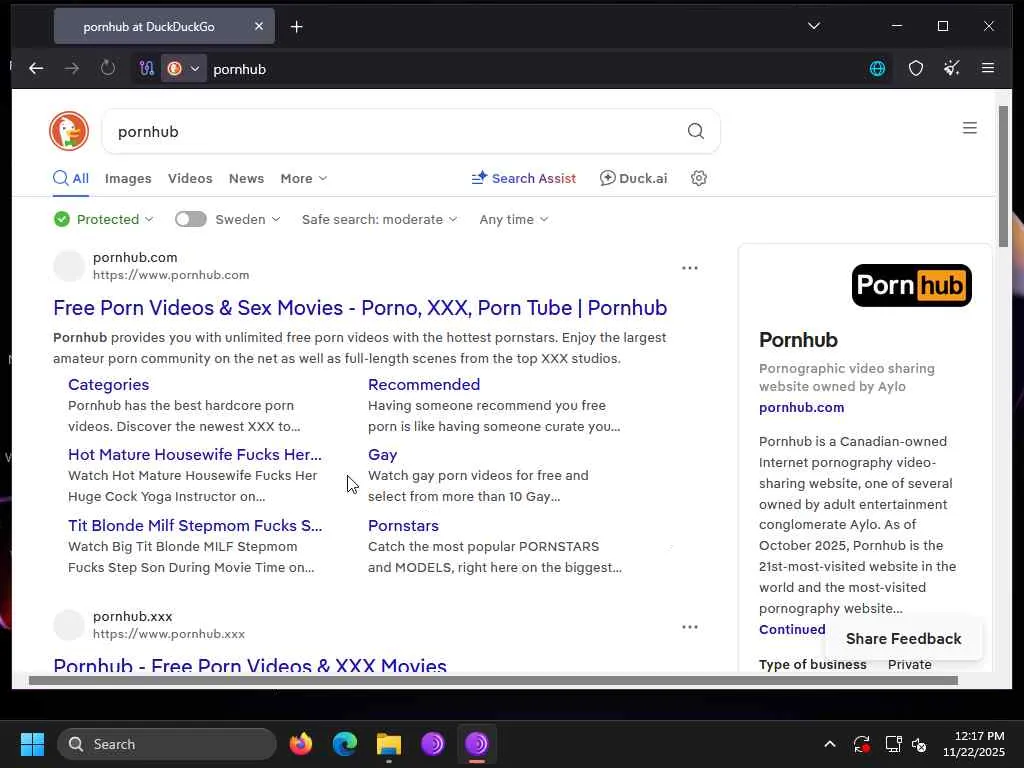This screenshot has width=1024, height=768.
Task: Click Continued to read more in info panel
Action: tap(792, 630)
